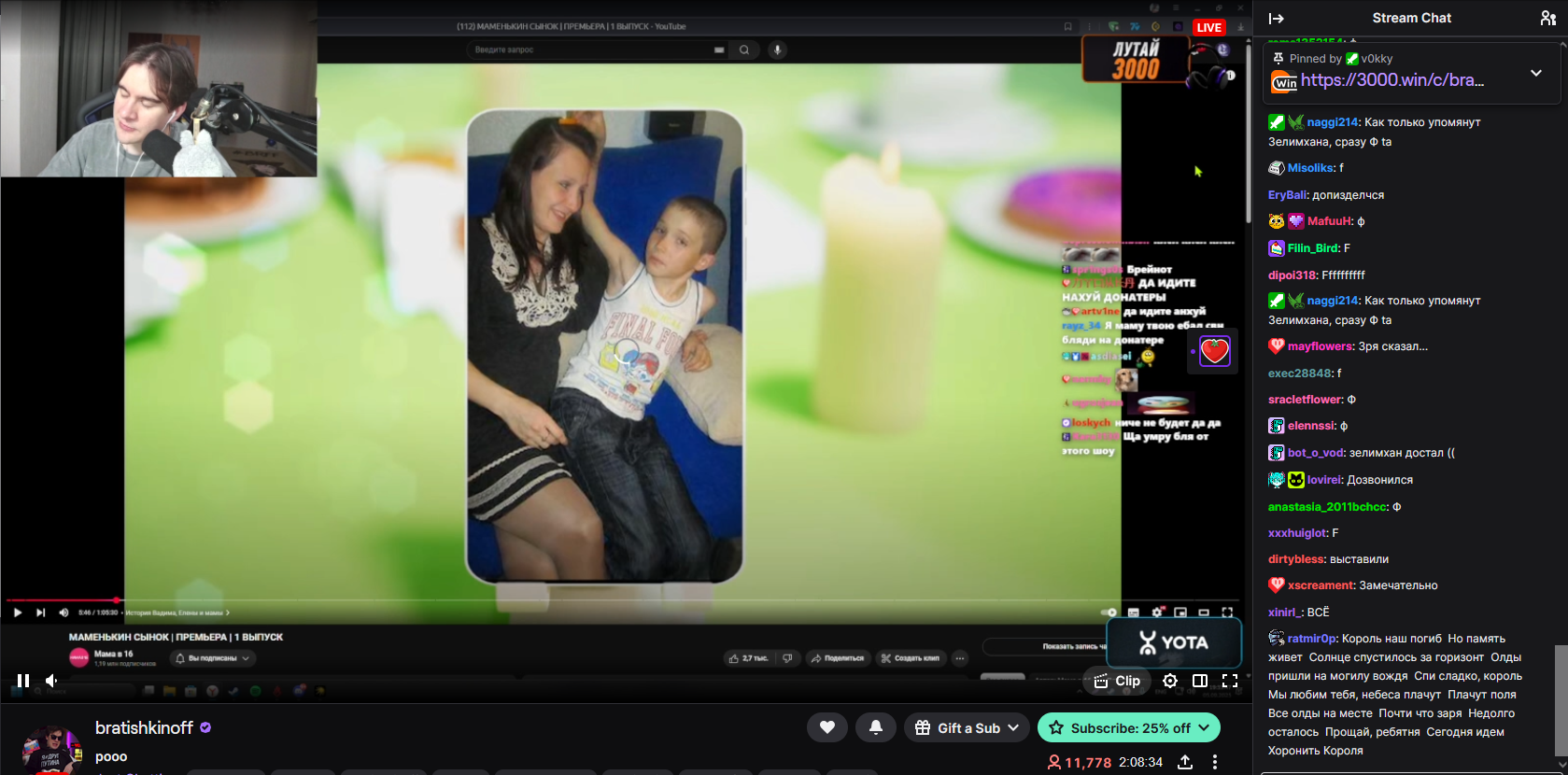Click the info icon beside the headphones
Screen dimensions: 1568x775
(x=1231, y=75)
